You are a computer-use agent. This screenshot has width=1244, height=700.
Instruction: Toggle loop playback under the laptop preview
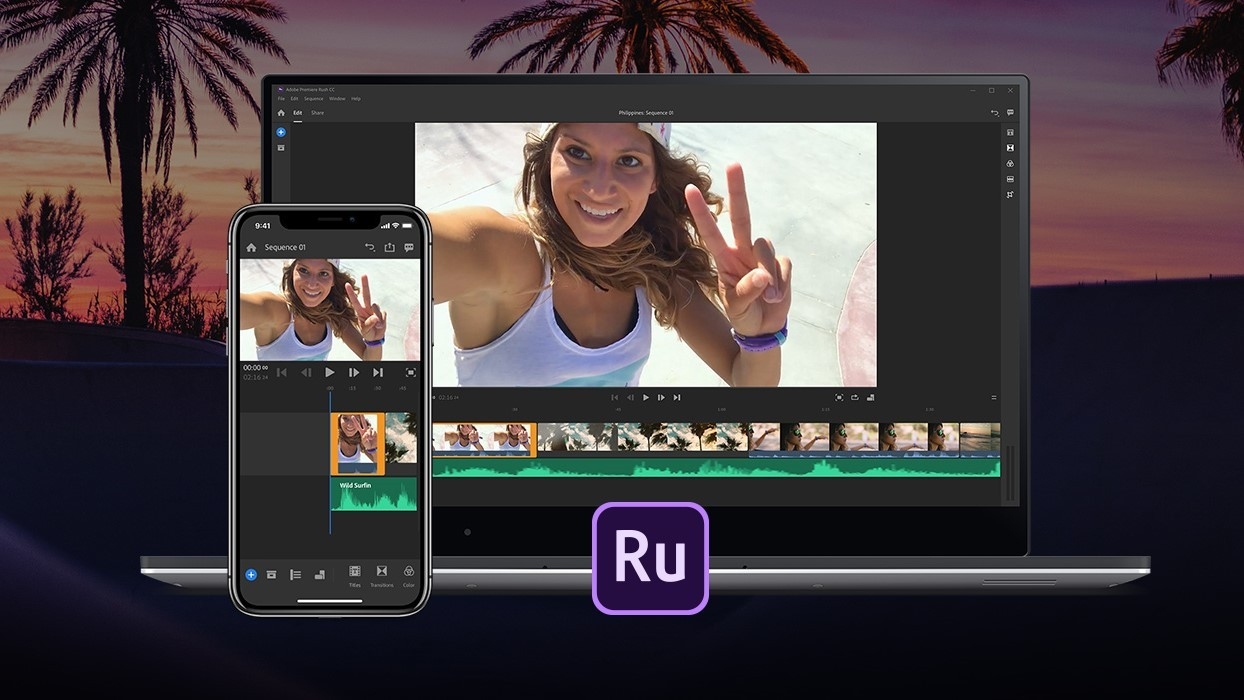point(855,397)
